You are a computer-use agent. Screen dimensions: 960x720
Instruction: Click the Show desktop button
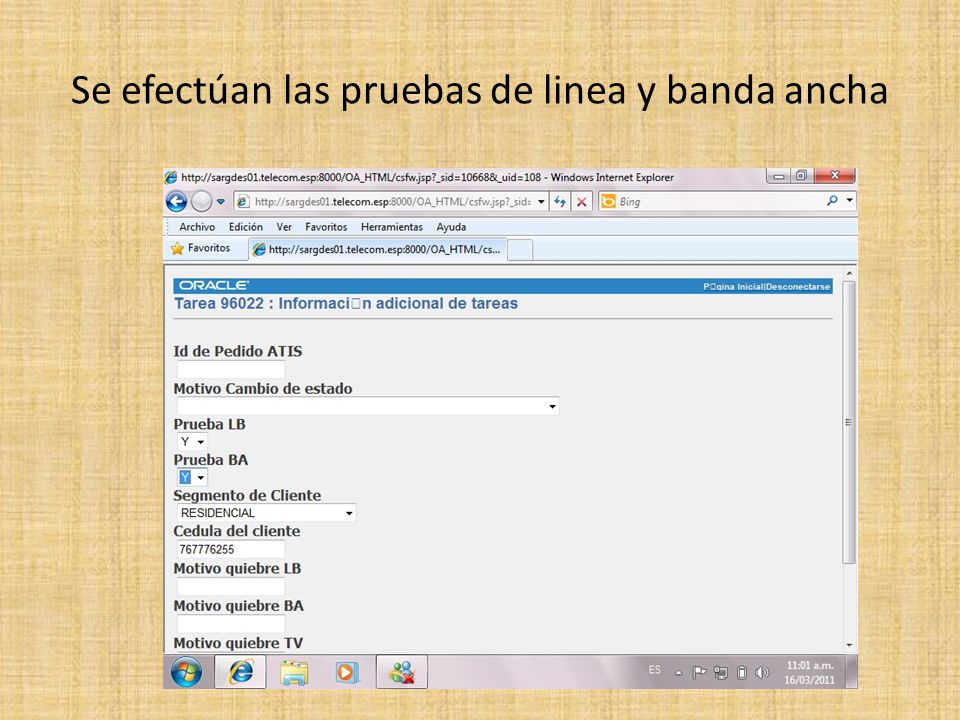tap(852, 672)
